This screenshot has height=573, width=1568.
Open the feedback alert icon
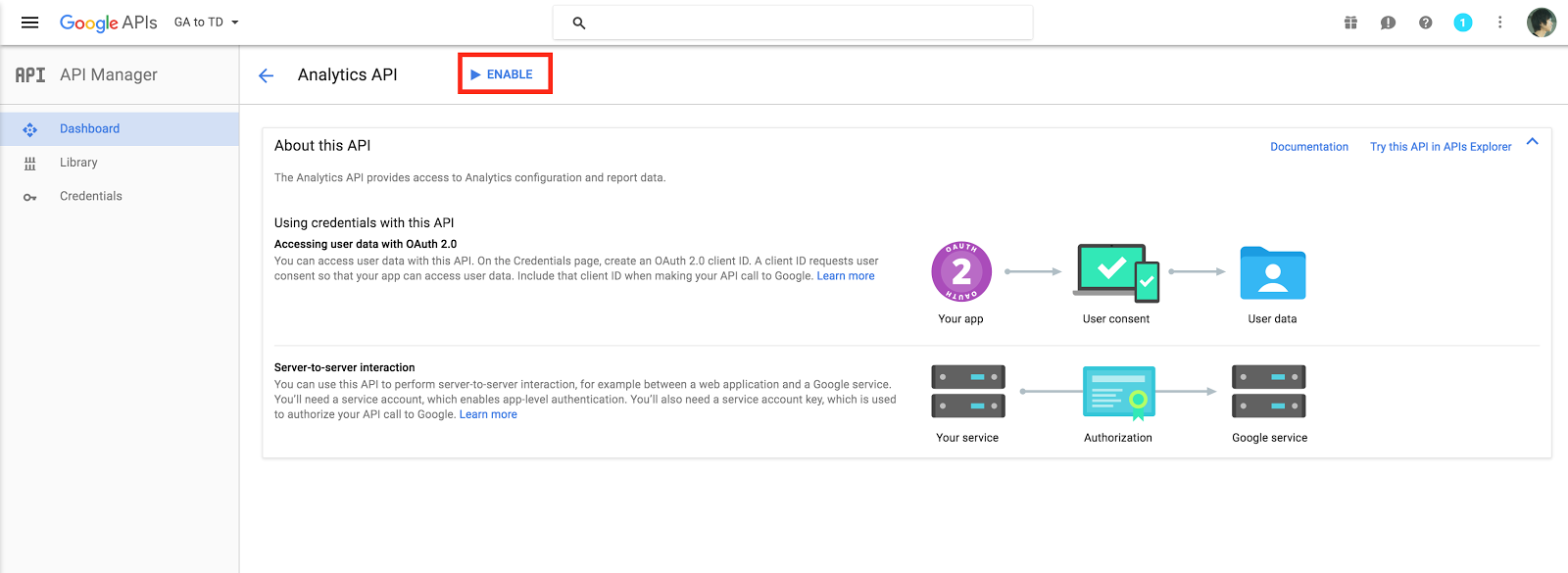coord(1388,23)
